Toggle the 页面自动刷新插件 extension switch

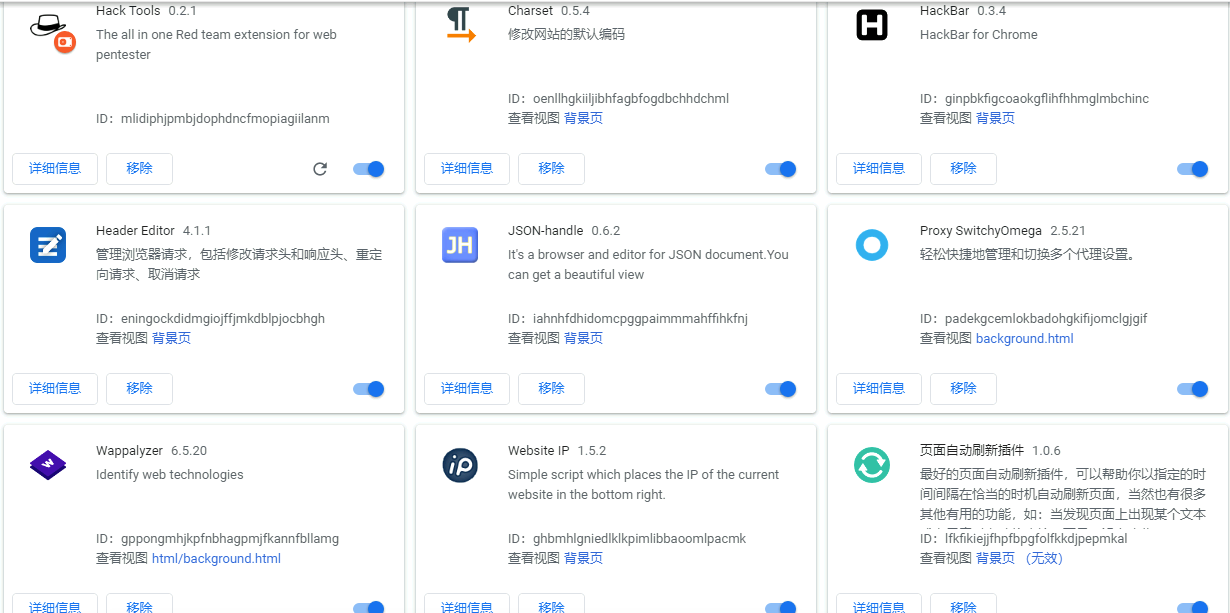tap(1193, 607)
